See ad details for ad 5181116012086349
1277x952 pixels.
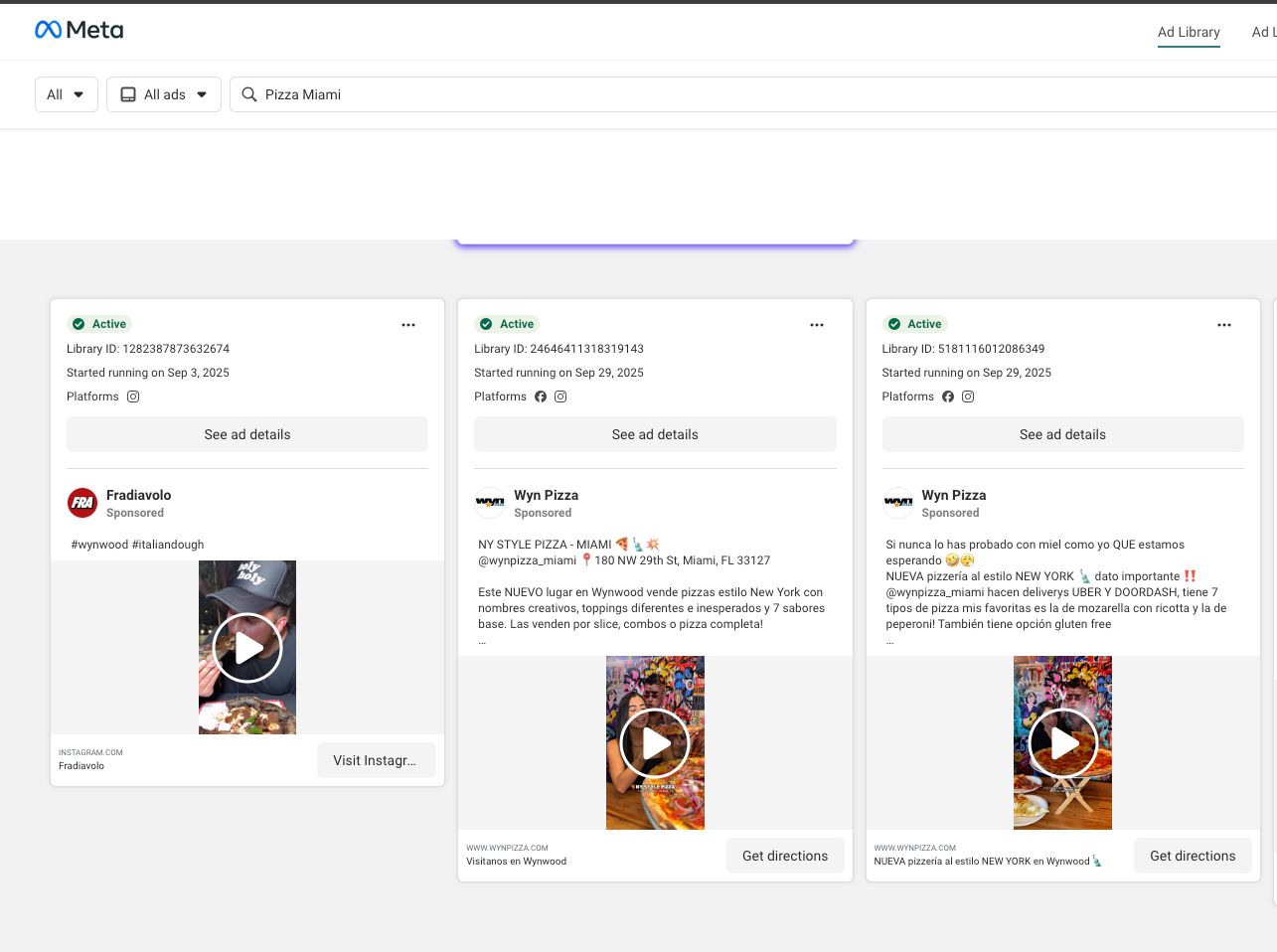click(x=1062, y=434)
